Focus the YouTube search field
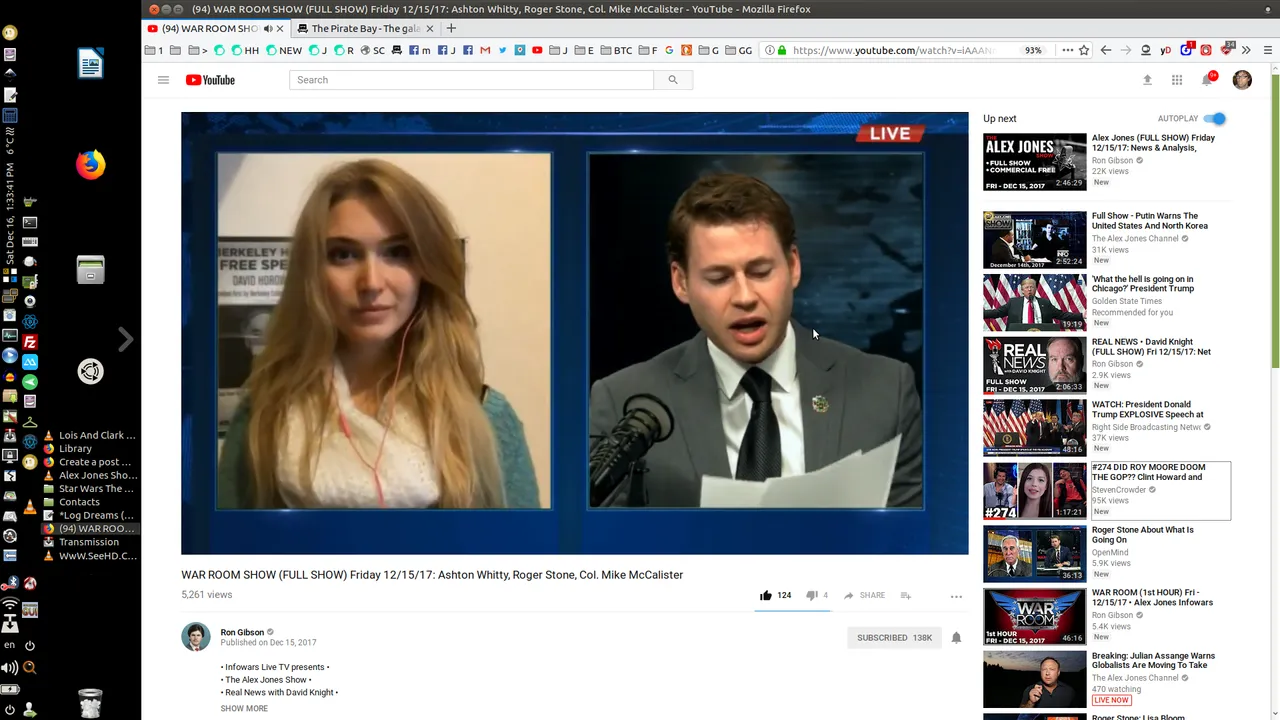The image size is (1280, 720). 471,80
